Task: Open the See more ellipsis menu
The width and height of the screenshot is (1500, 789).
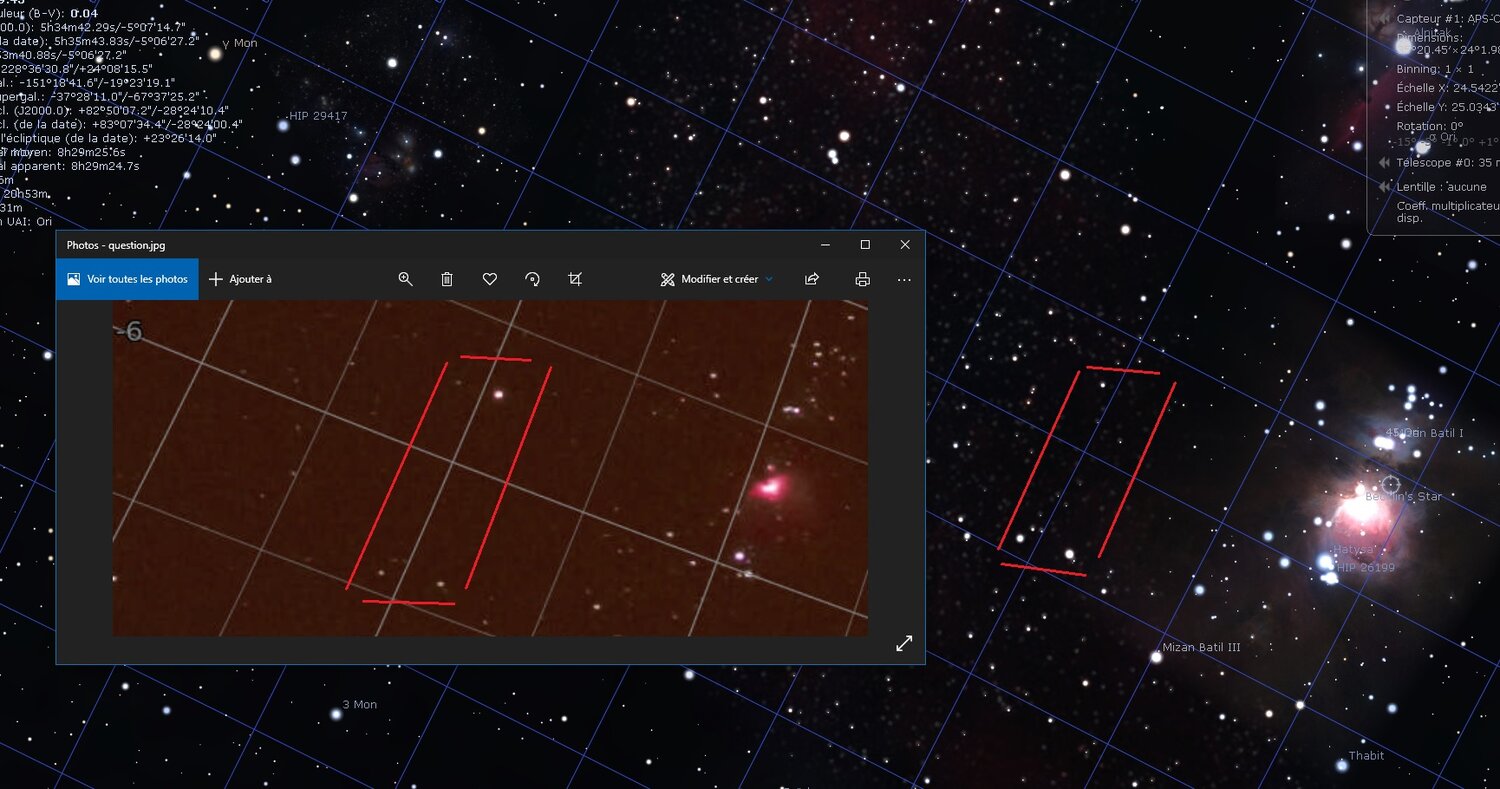Action: pos(905,279)
